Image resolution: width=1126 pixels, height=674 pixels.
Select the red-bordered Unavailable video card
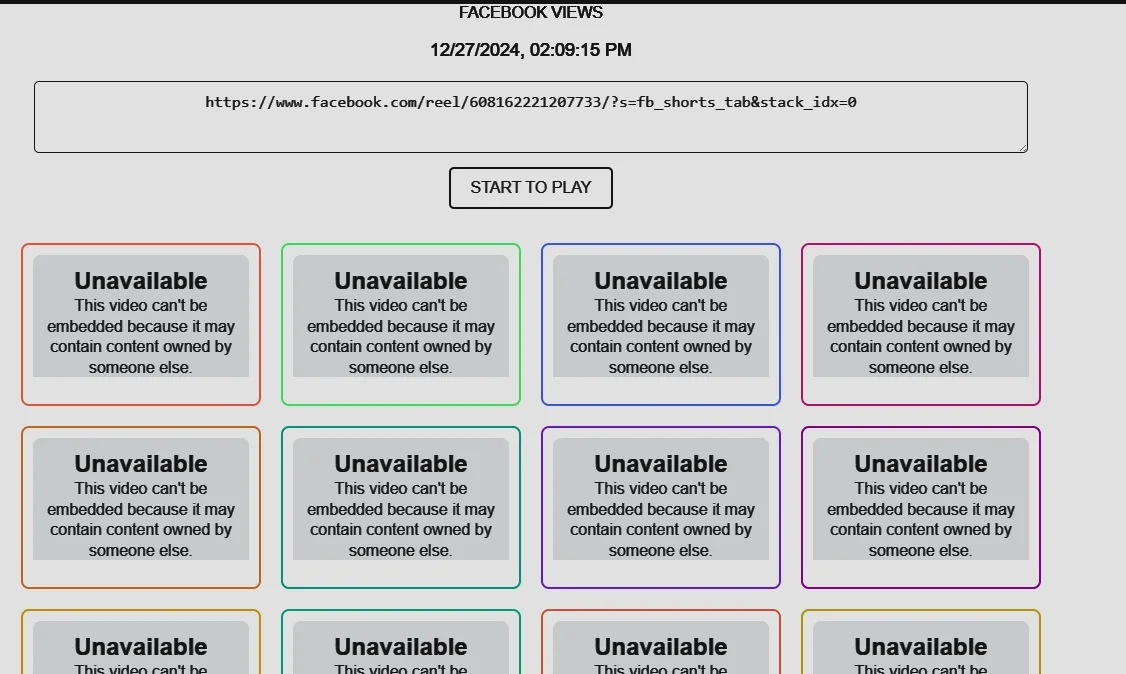point(141,324)
